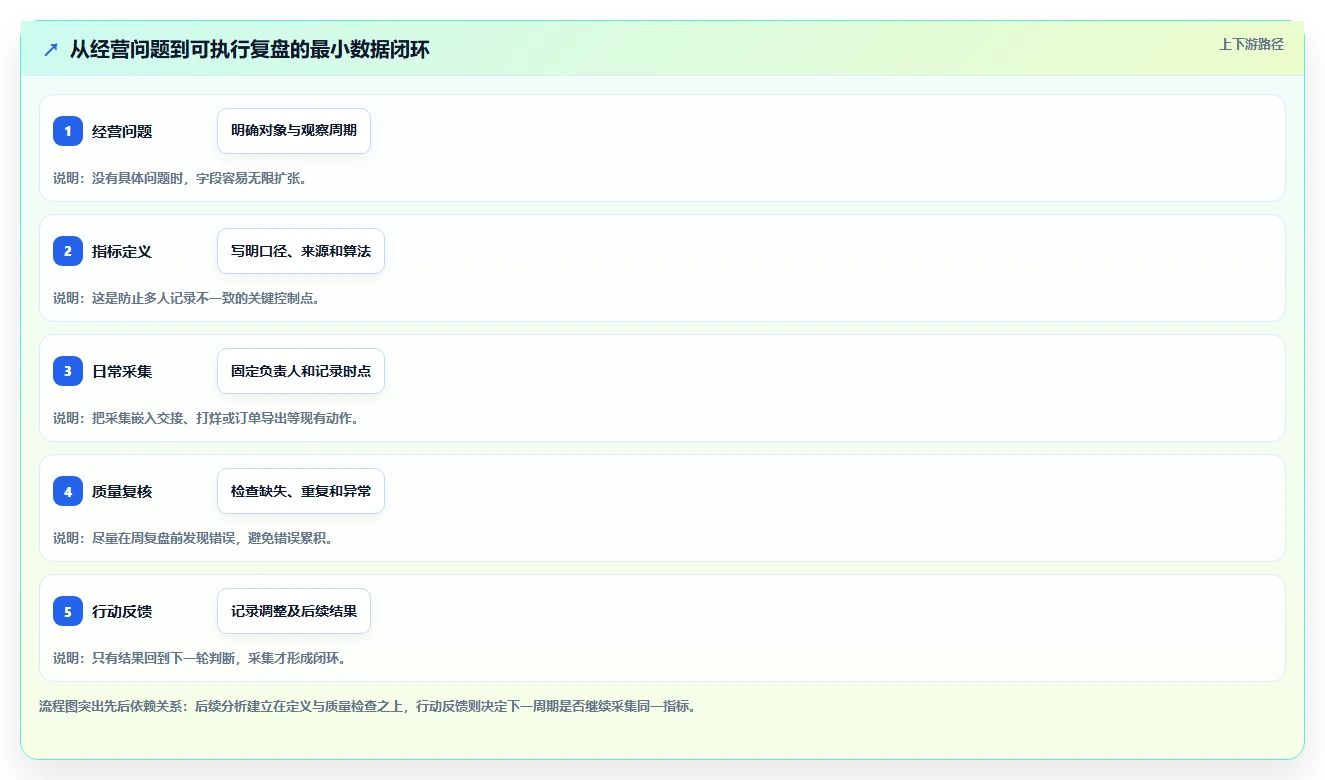Click the step number 1 badge
The height and width of the screenshot is (780, 1325).
[x=68, y=131]
